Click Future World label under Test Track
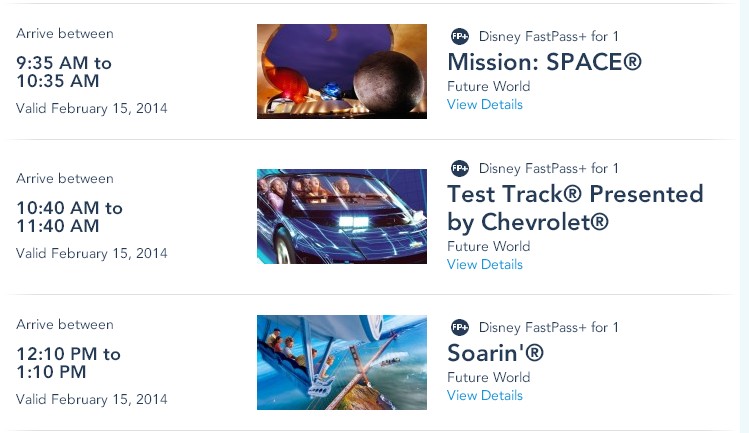 coord(489,246)
